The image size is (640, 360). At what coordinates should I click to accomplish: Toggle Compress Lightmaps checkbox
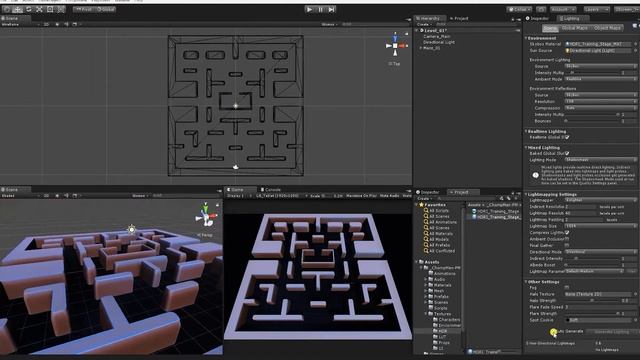567,232
